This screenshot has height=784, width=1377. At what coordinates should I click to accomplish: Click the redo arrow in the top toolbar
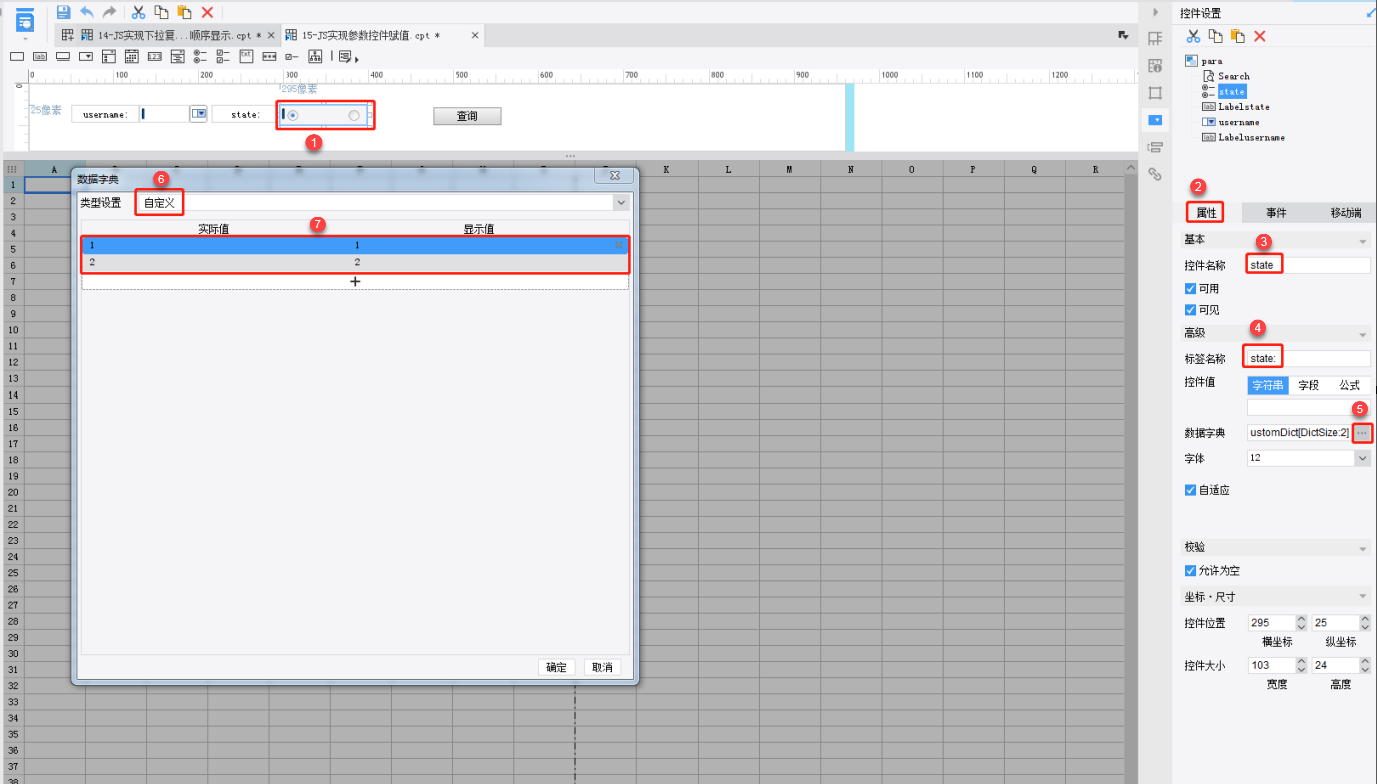[x=109, y=12]
